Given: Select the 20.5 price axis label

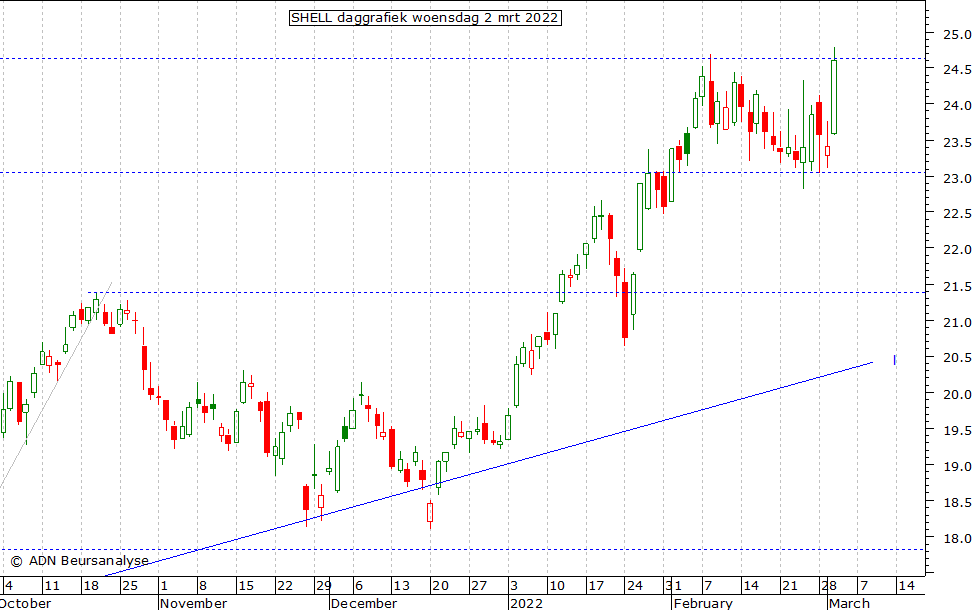Looking at the screenshot, I should [957, 358].
